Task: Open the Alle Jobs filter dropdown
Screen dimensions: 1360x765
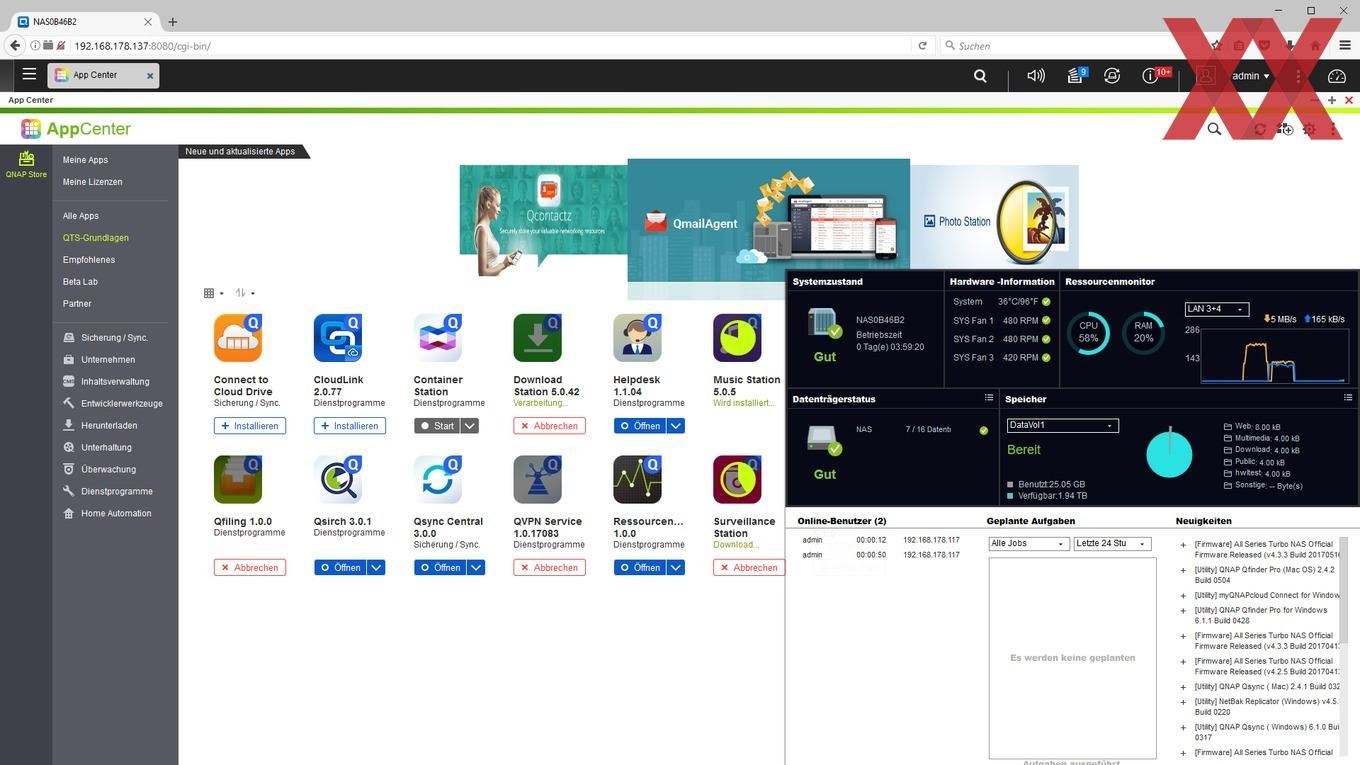Action: pyautogui.click(x=1029, y=544)
